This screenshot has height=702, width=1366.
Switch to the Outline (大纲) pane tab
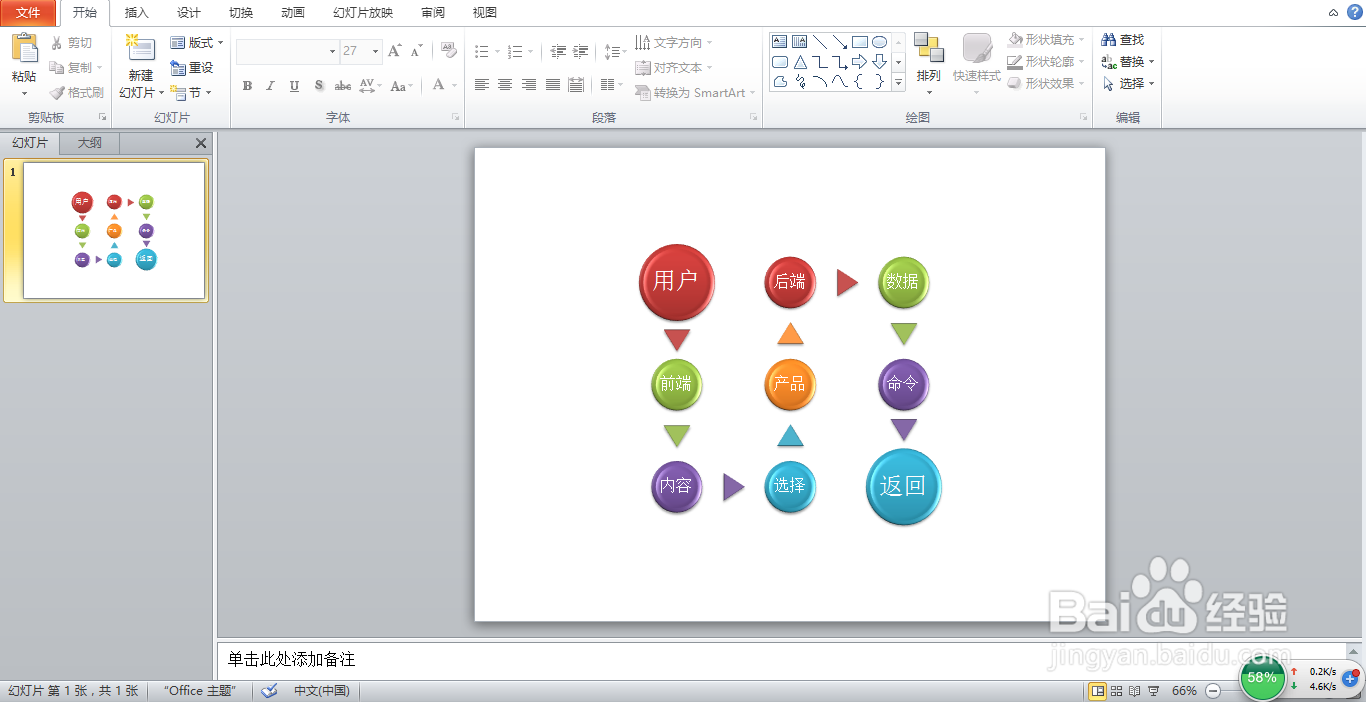[x=90, y=144]
